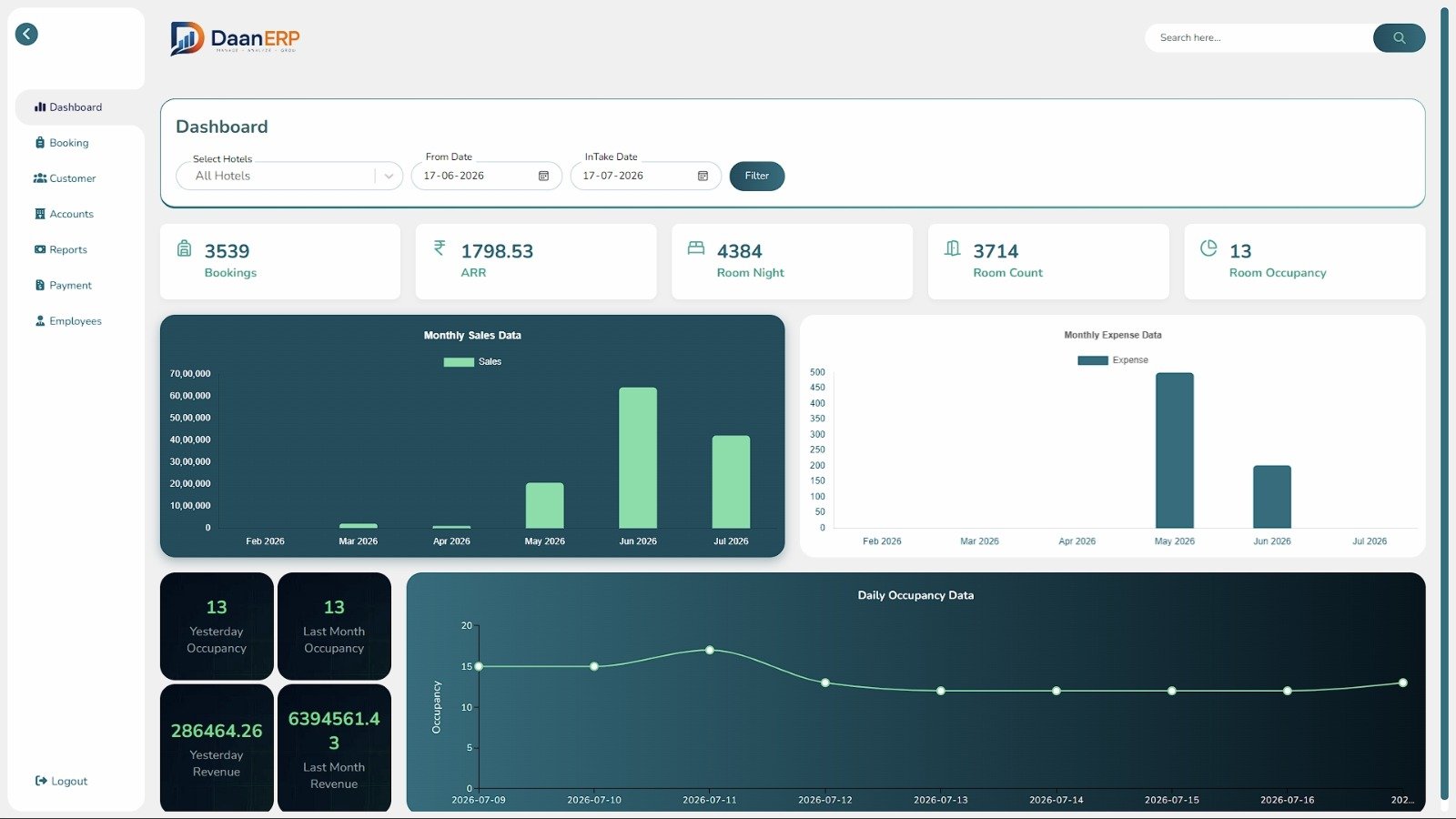Open the Booking menu item

[62, 143]
